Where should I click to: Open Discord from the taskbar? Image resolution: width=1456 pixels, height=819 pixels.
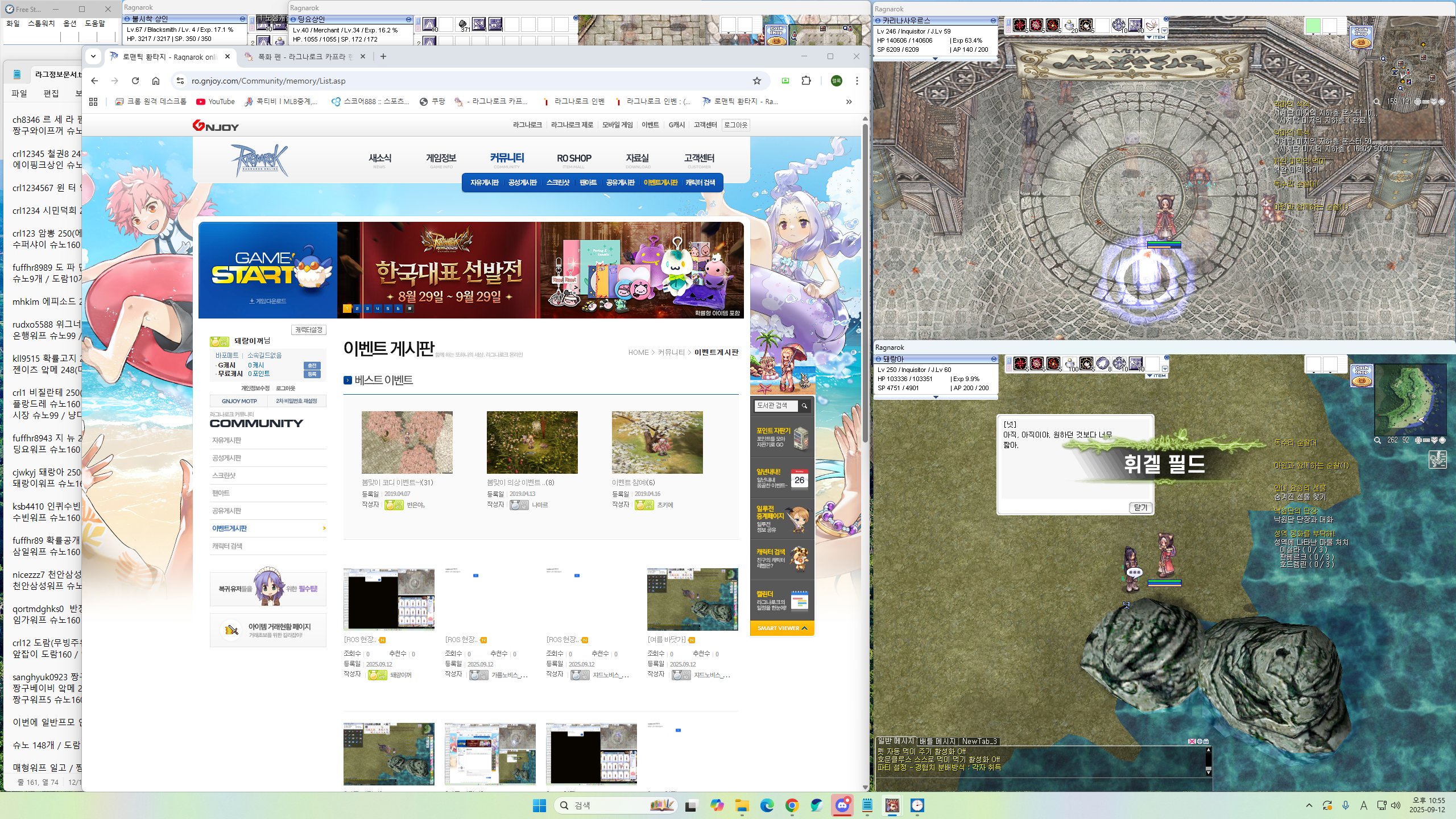pos(842,805)
